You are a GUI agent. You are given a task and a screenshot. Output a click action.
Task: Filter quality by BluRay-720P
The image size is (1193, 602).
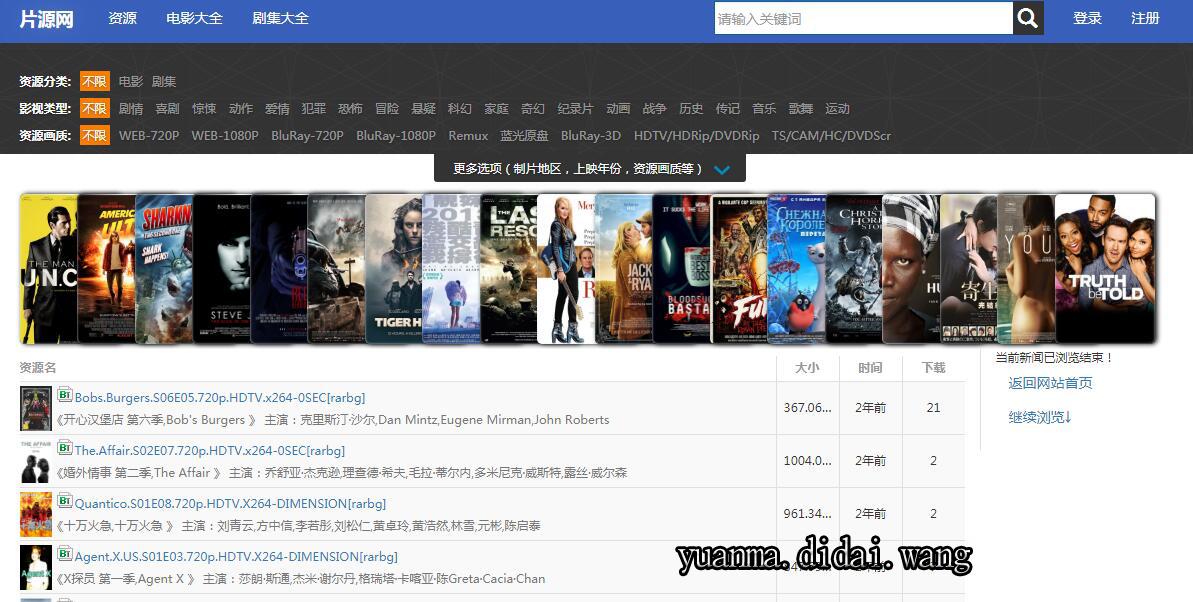pyautogui.click(x=307, y=135)
